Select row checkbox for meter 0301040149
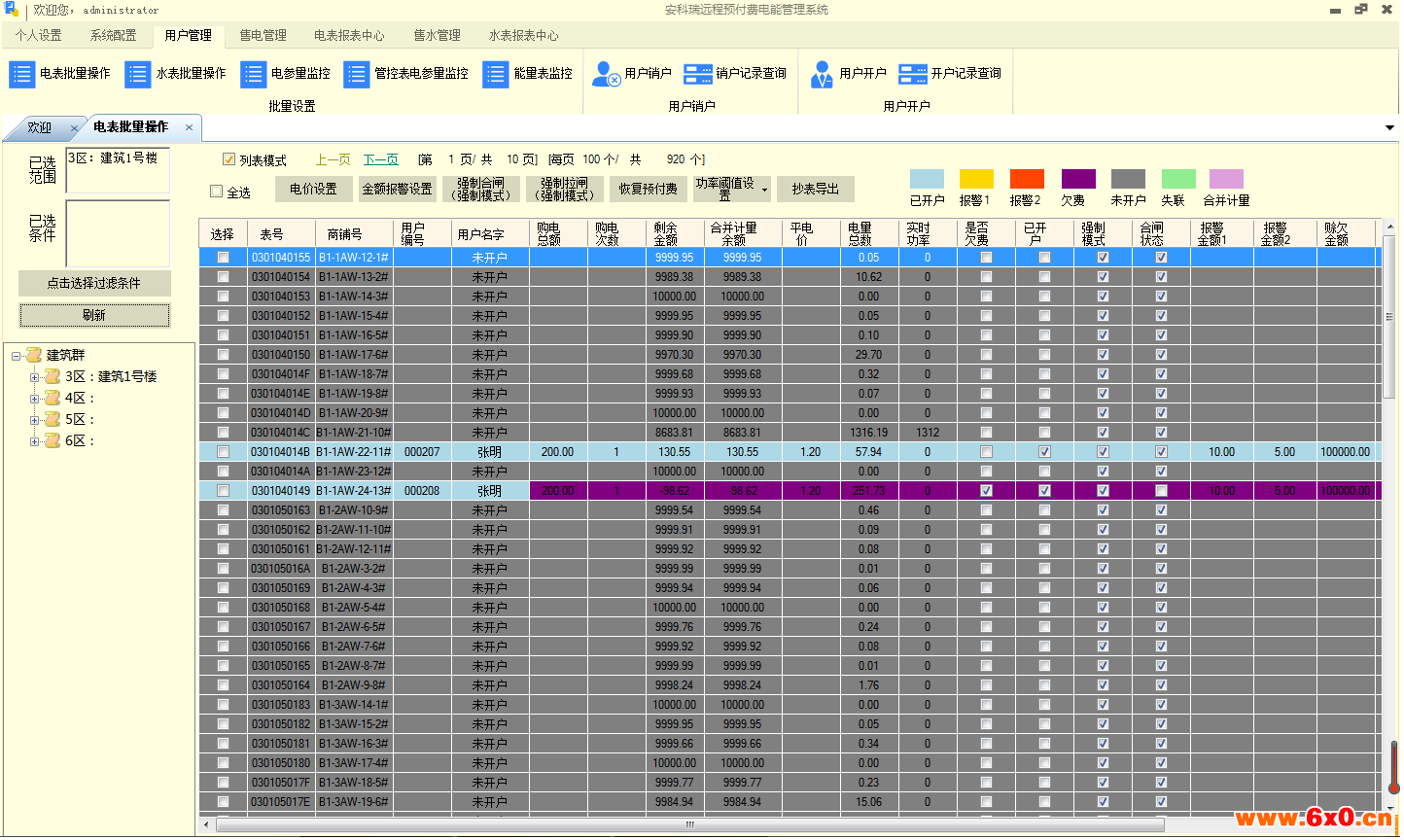This screenshot has height=840, width=1404. pos(224,491)
